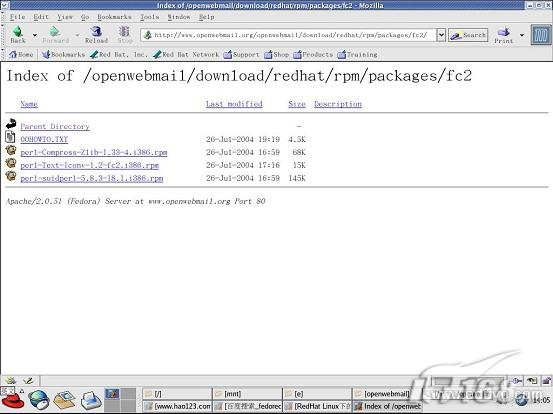Open the Bookmarks menu

pyautogui.click(x=114, y=17)
